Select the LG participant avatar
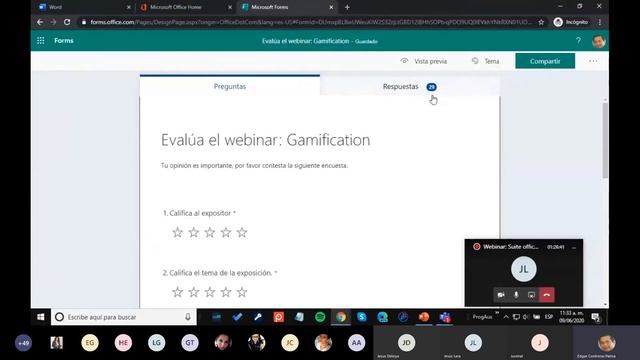The image size is (640, 360). coord(156,343)
